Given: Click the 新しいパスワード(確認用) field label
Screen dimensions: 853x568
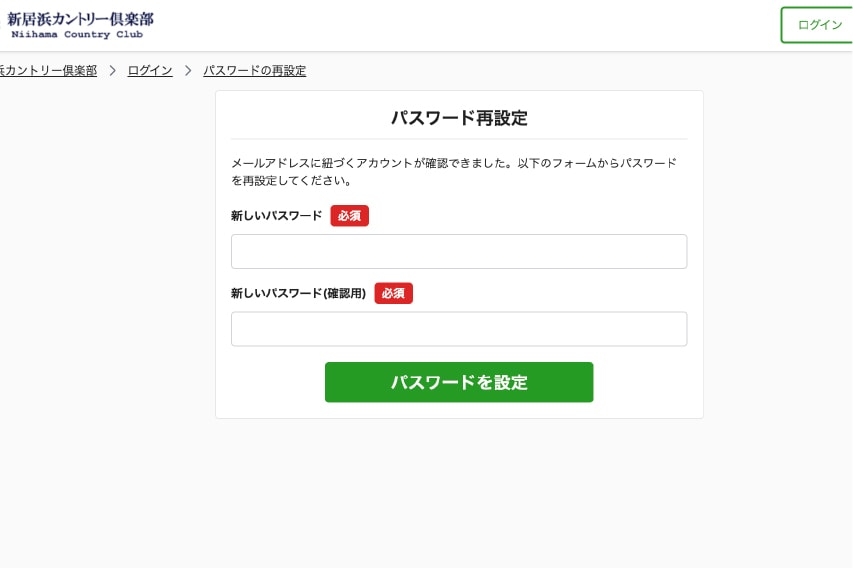Looking at the screenshot, I should pyautogui.click(x=298, y=293).
